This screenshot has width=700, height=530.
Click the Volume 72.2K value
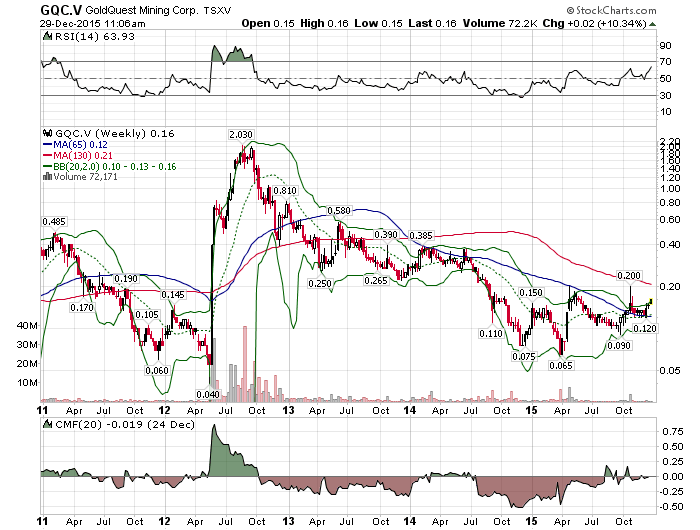[x=500, y=23]
